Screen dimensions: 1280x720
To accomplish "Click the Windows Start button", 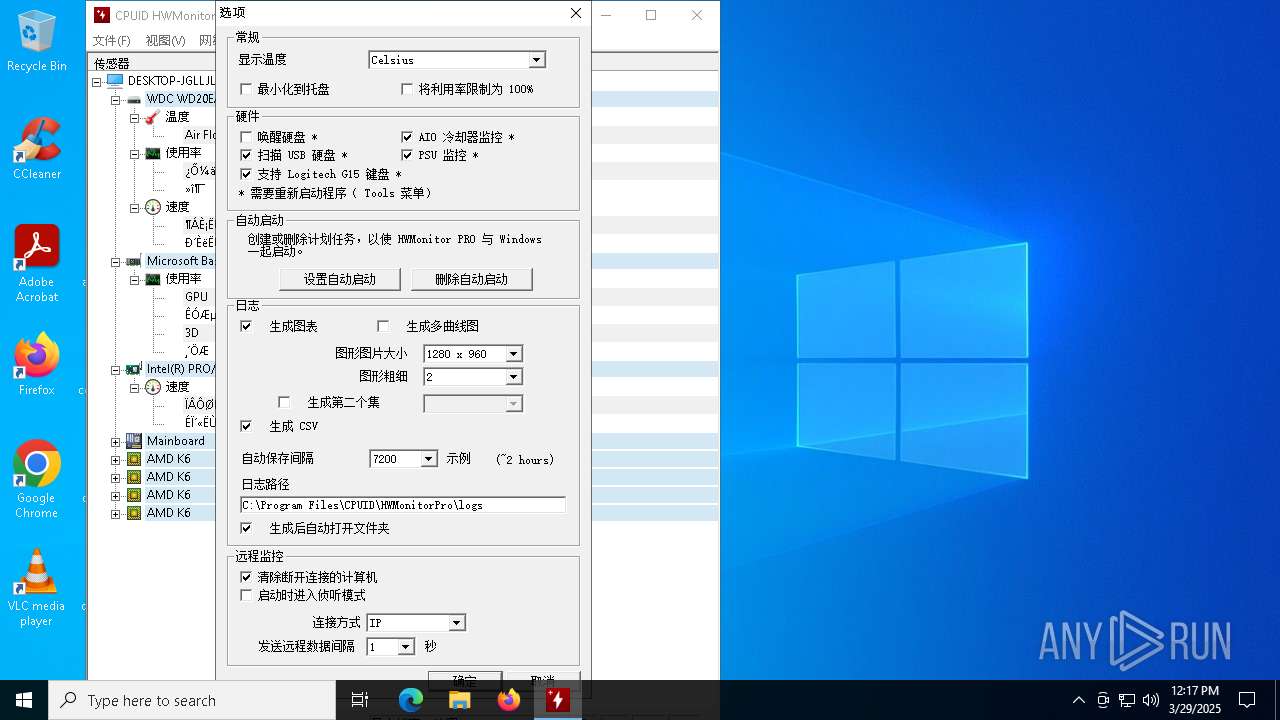I will (x=24, y=700).
